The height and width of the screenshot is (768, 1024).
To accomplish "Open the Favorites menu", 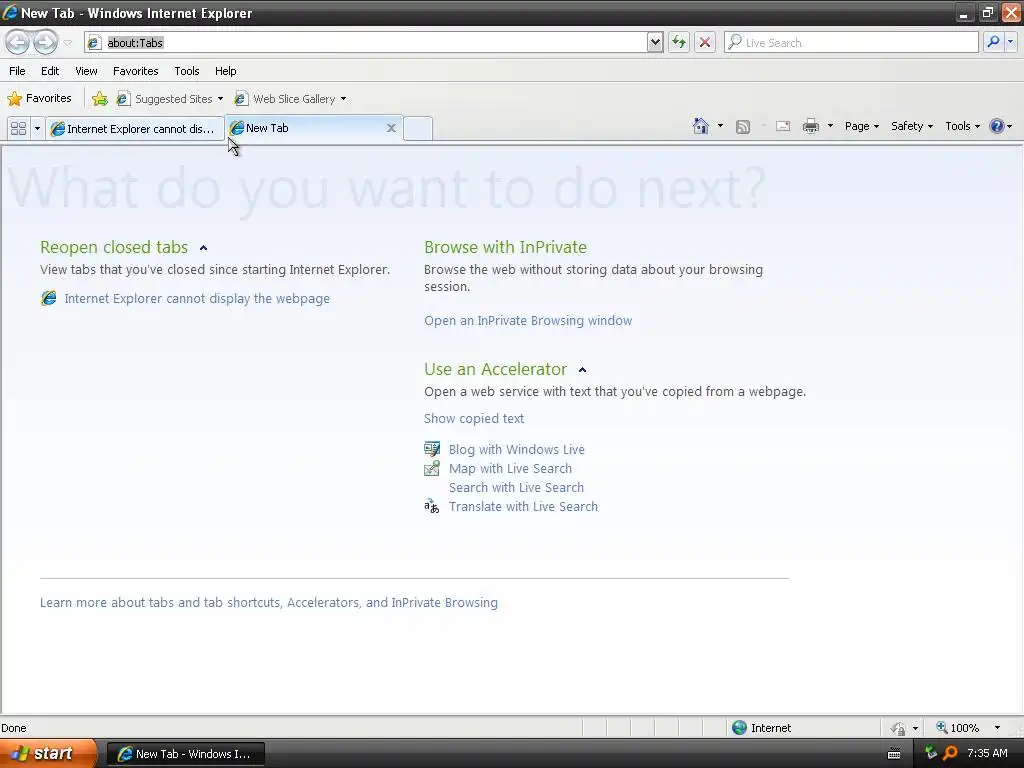I will click(x=136, y=71).
